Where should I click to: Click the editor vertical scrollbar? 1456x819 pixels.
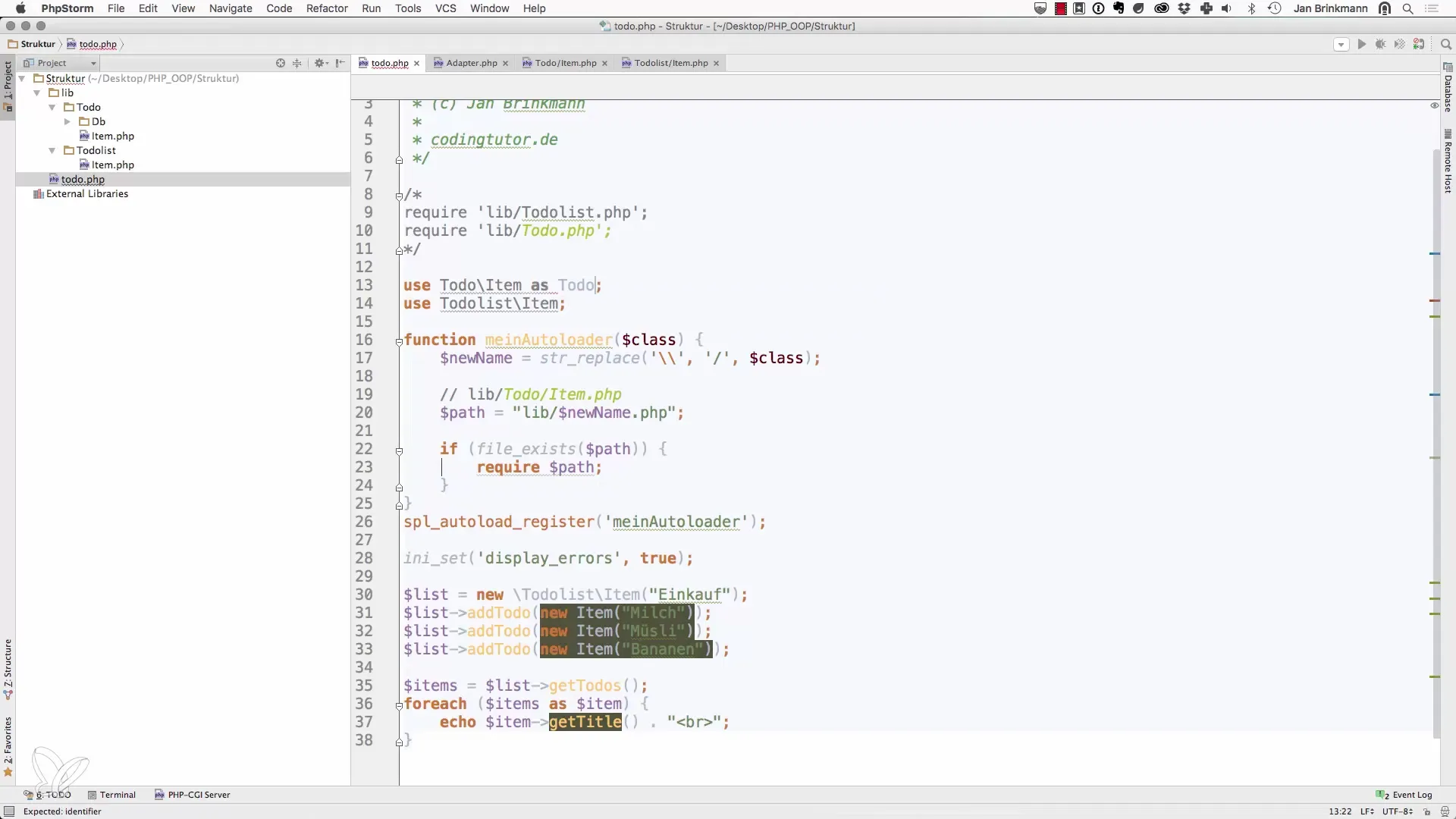(x=1436, y=444)
